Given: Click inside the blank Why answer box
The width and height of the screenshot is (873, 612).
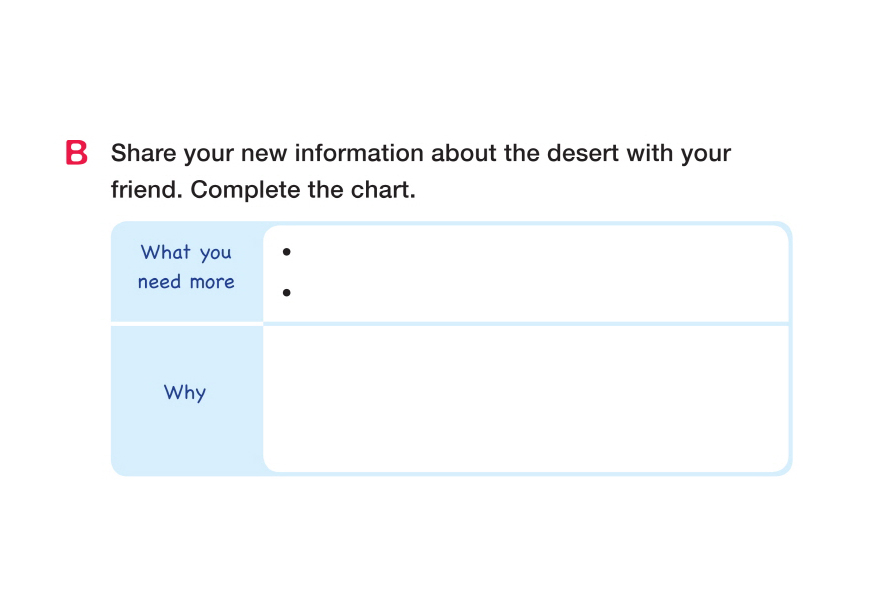Looking at the screenshot, I should tap(525, 397).
